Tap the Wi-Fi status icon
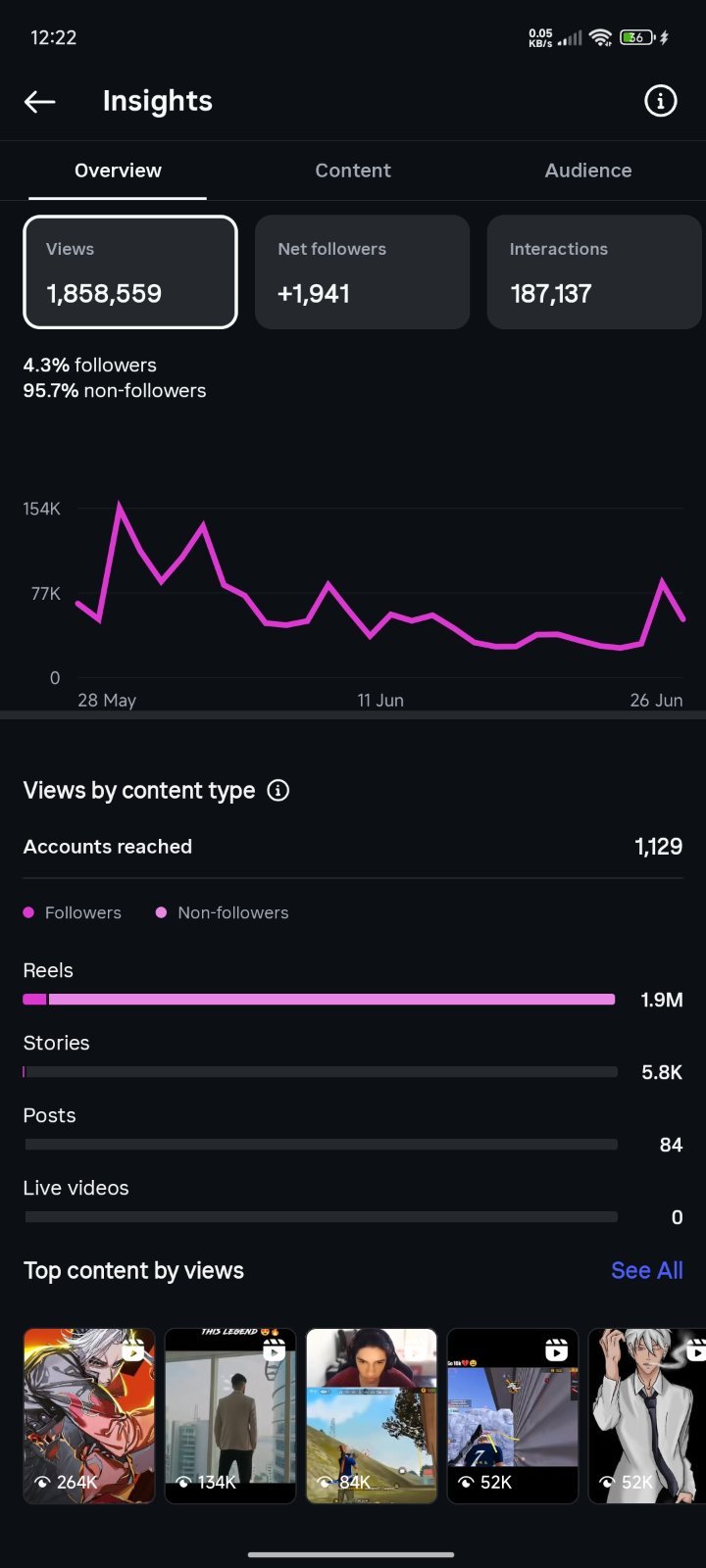Screen dimensions: 706x1568 (x=601, y=37)
